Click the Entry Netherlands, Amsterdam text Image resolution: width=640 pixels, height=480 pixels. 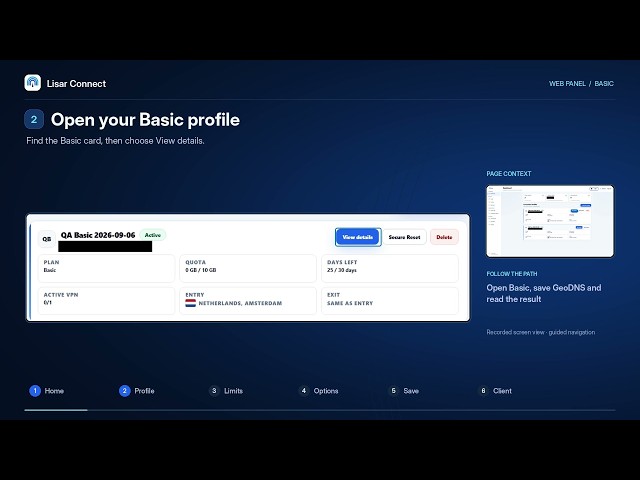tap(240, 303)
